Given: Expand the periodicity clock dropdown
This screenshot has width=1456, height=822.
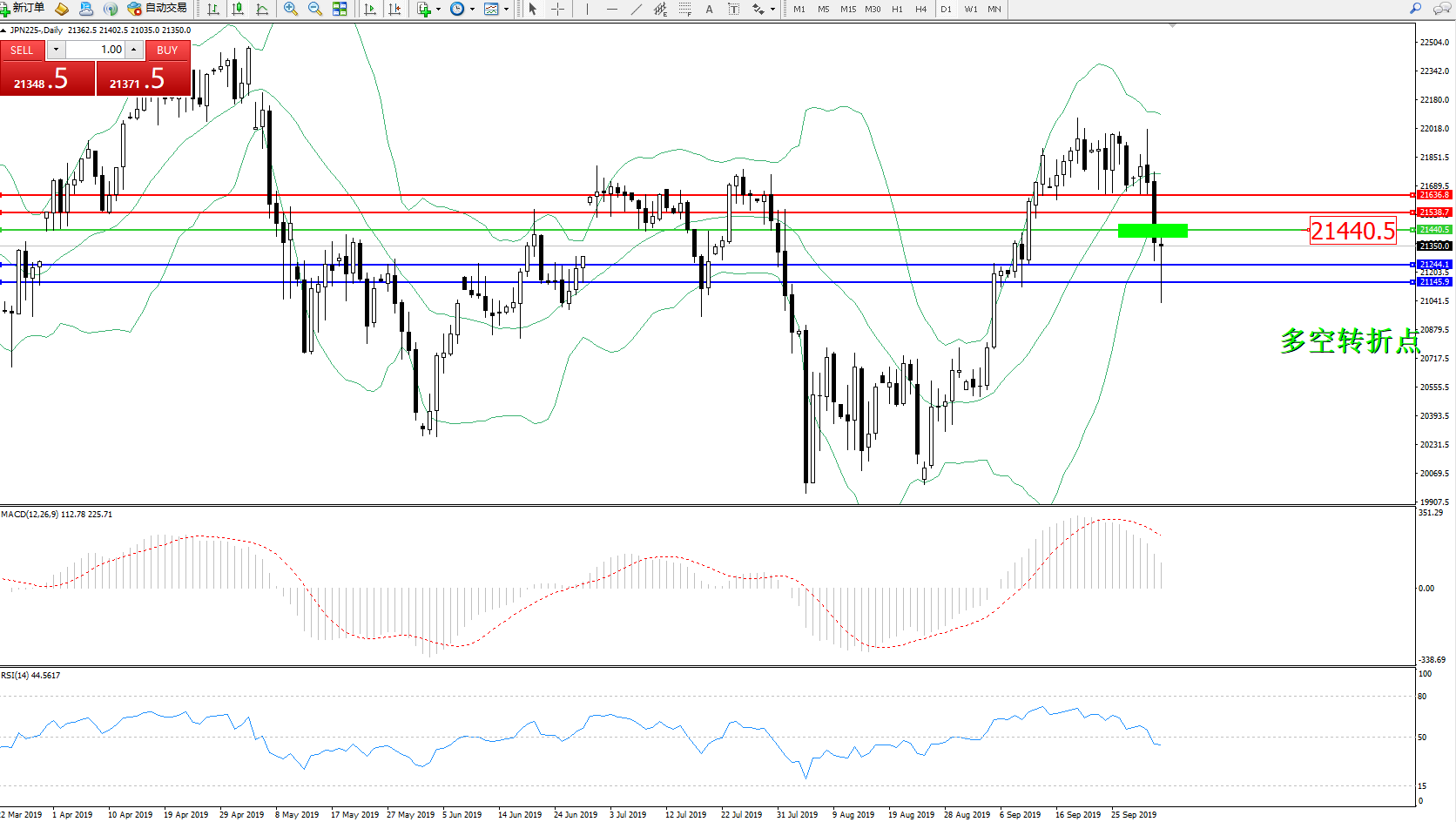Looking at the screenshot, I should point(472,9).
